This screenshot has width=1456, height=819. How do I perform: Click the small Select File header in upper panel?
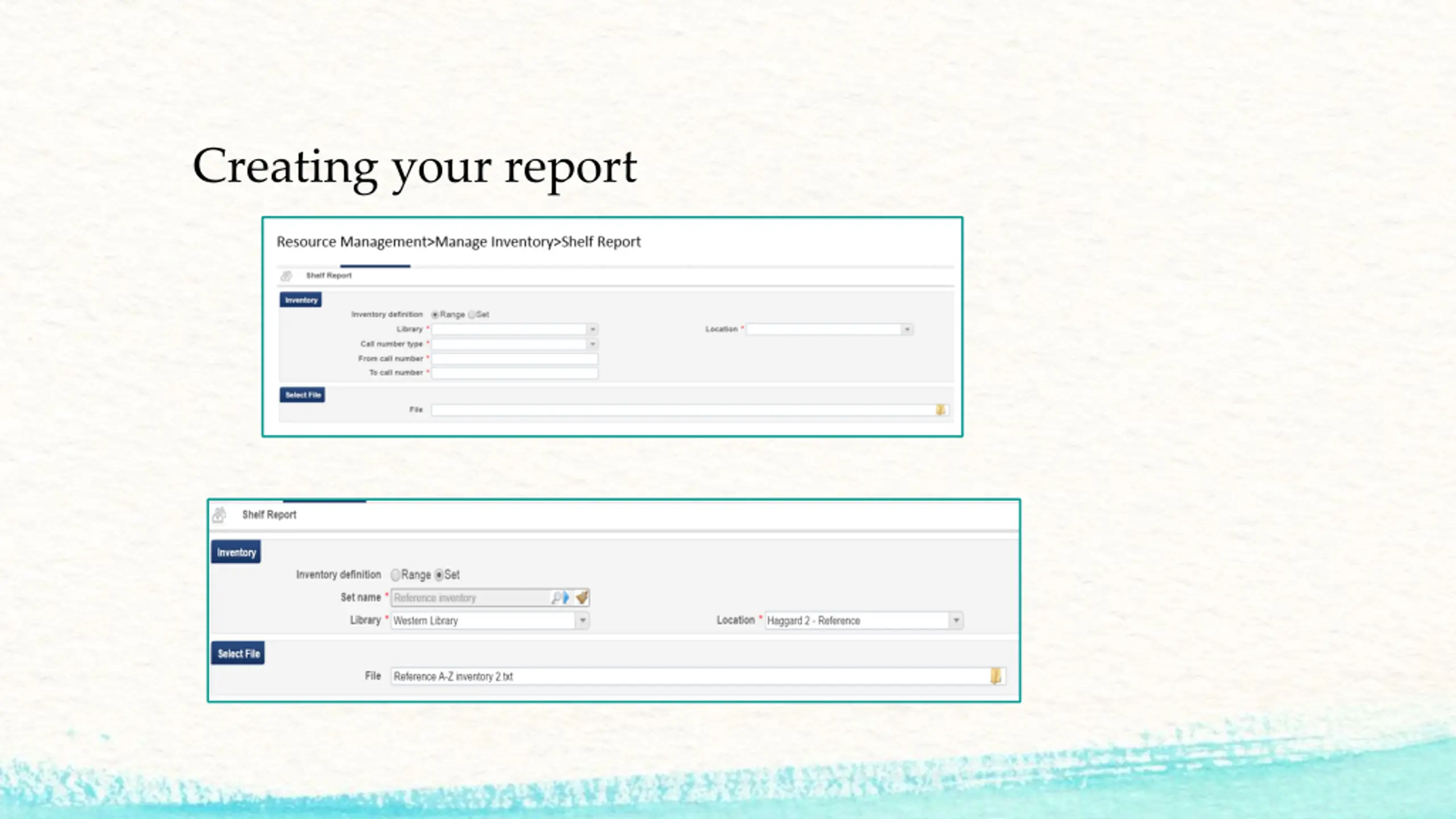click(x=303, y=395)
